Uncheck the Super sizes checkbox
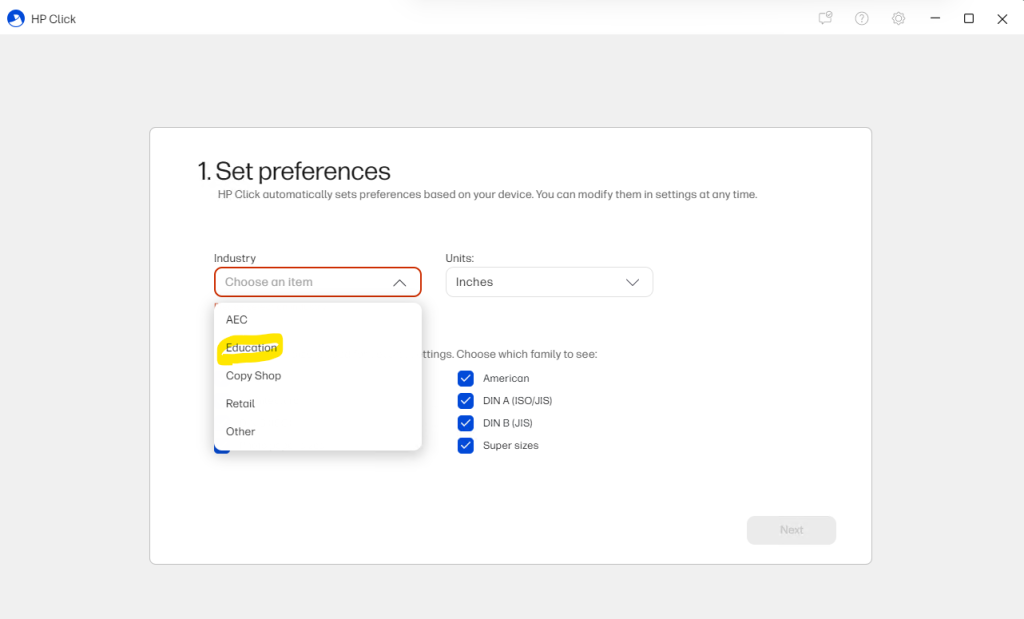Viewport: 1024px width, 619px height. [466, 445]
